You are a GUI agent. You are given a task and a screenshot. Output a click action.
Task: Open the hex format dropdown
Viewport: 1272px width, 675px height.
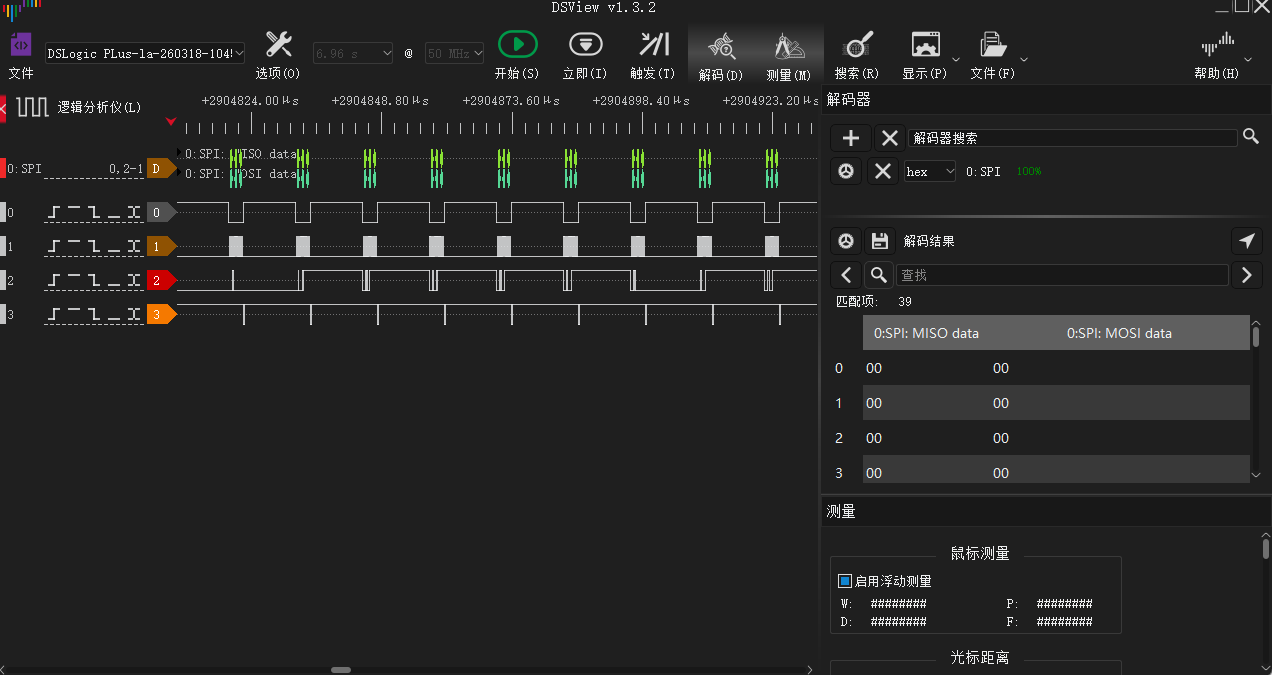(929, 172)
